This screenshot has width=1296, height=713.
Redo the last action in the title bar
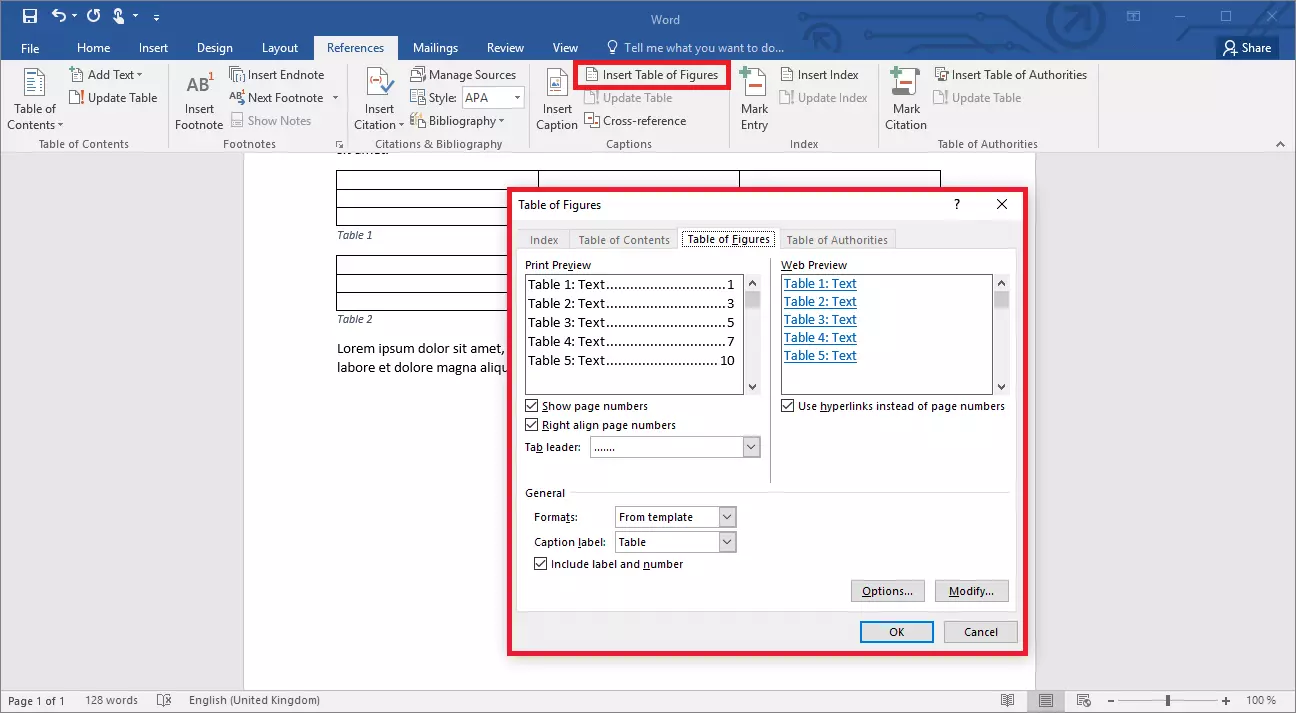pos(93,16)
